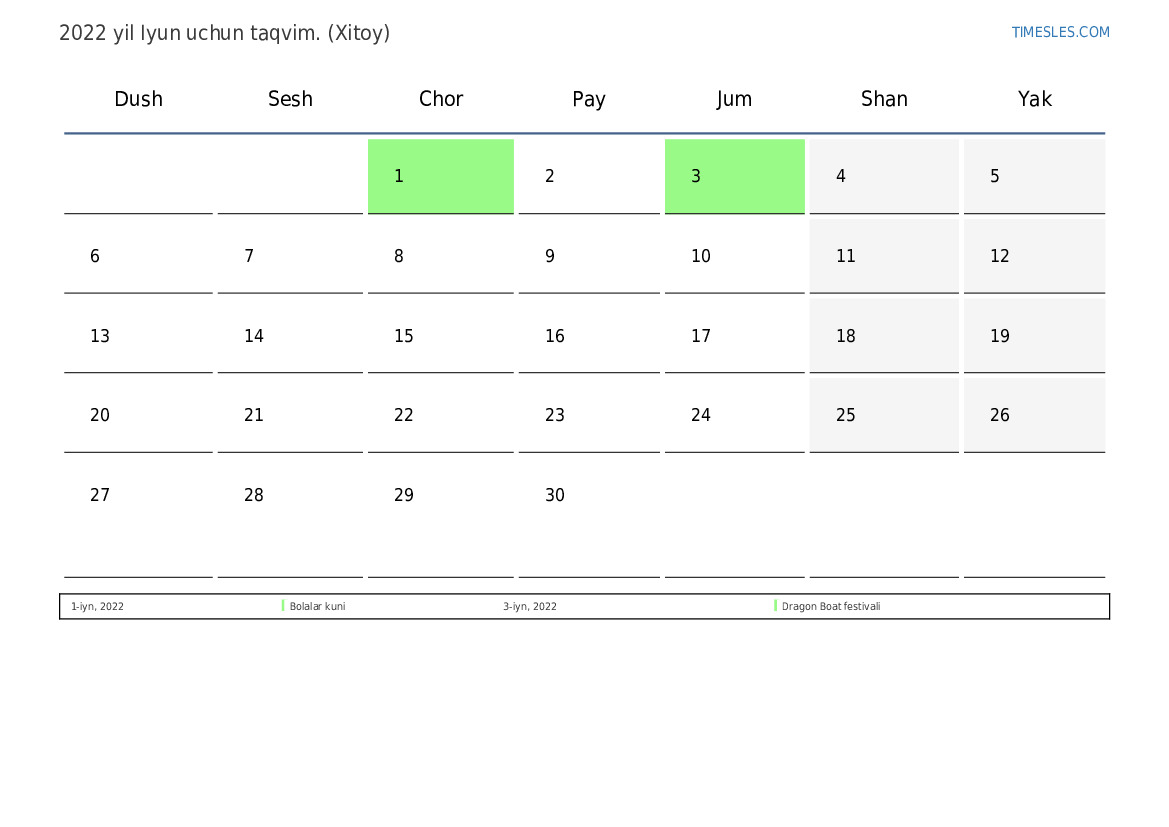Click the green marker beside Dragon Boat festivali
This screenshot has width=1169, height=827.
point(775,606)
